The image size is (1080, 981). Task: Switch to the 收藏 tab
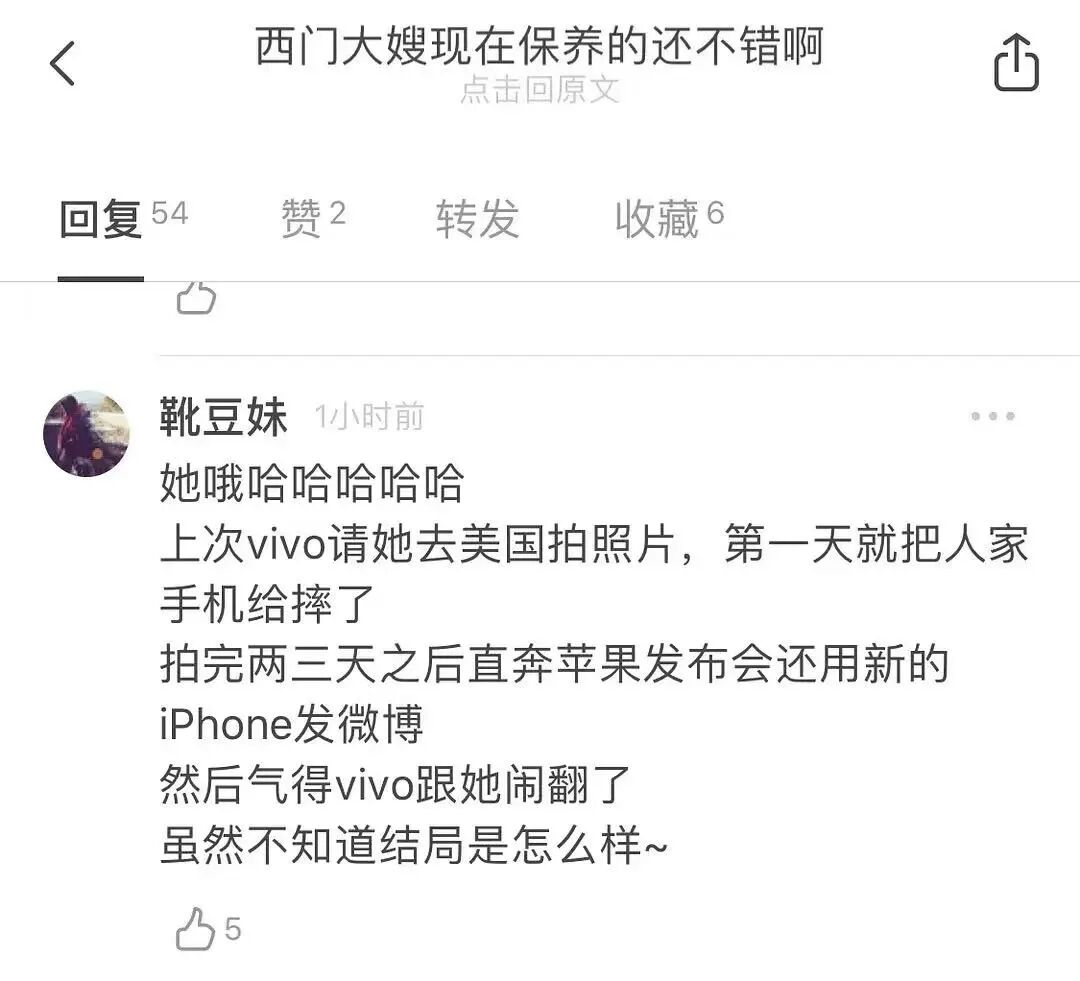pos(656,218)
